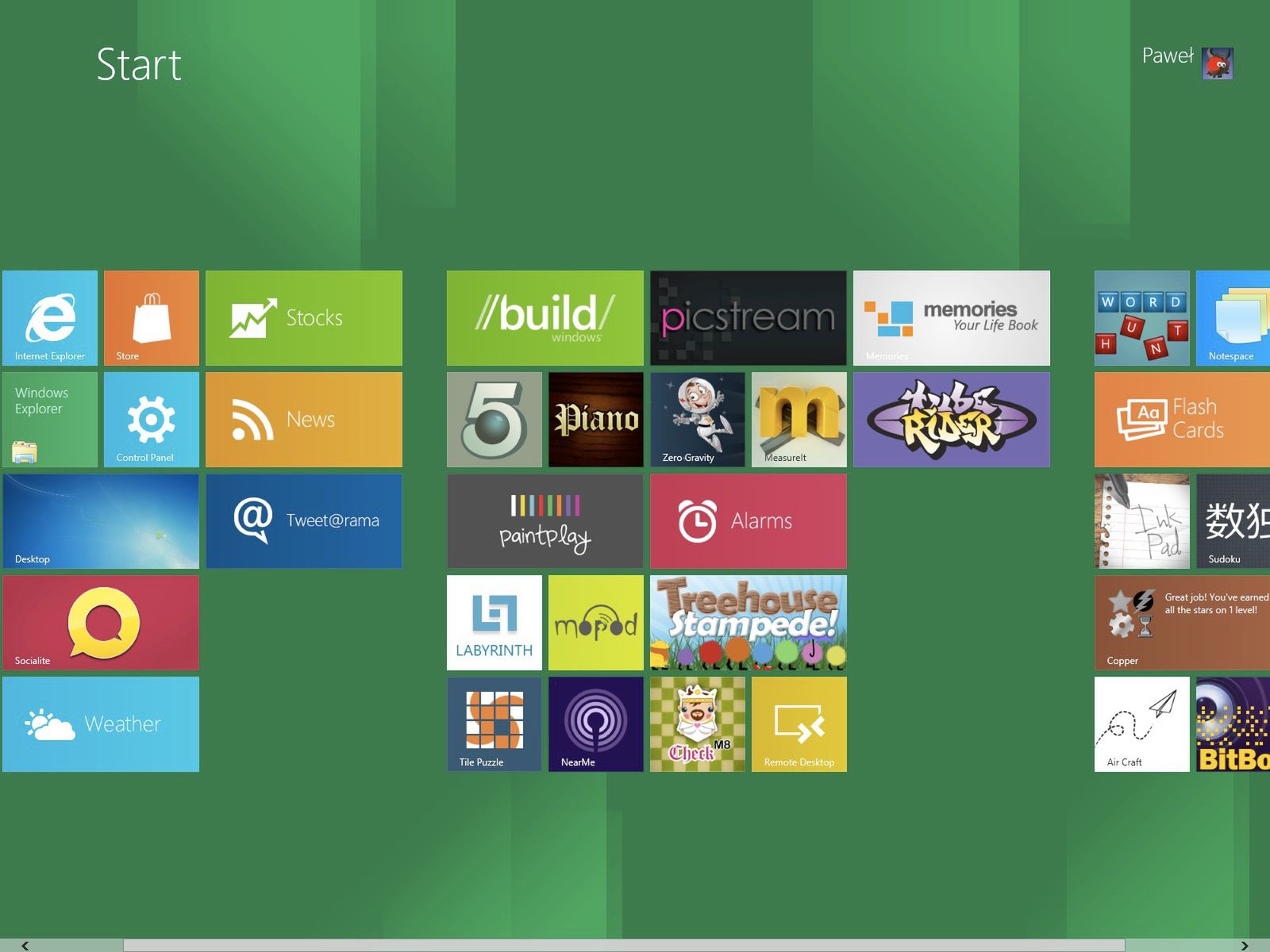Open the Stocks tile
The image size is (1270, 952).
pyautogui.click(x=304, y=318)
